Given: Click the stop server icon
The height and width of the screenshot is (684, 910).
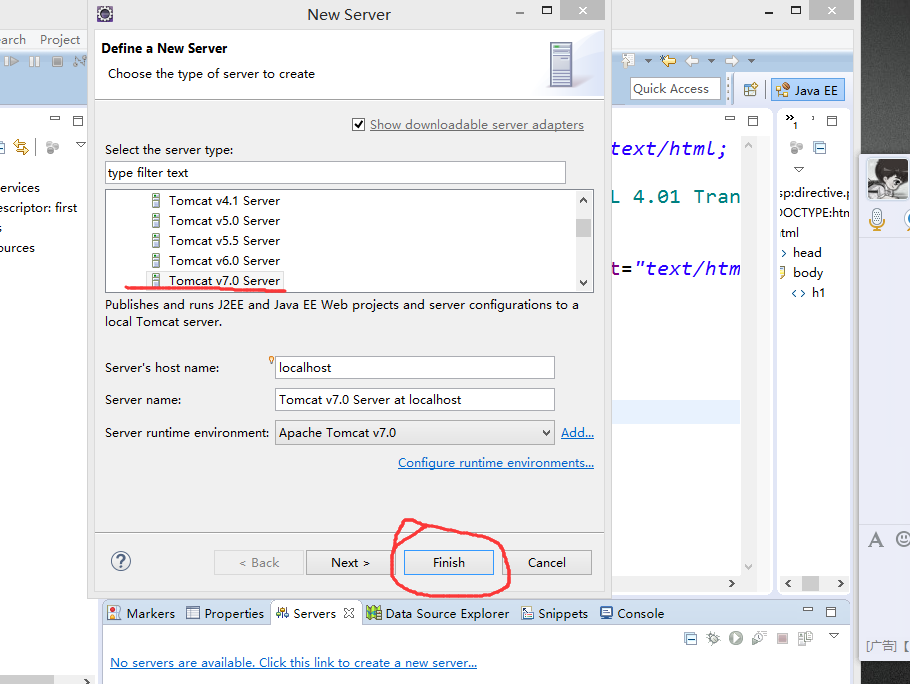Looking at the screenshot, I should click(x=782, y=639).
